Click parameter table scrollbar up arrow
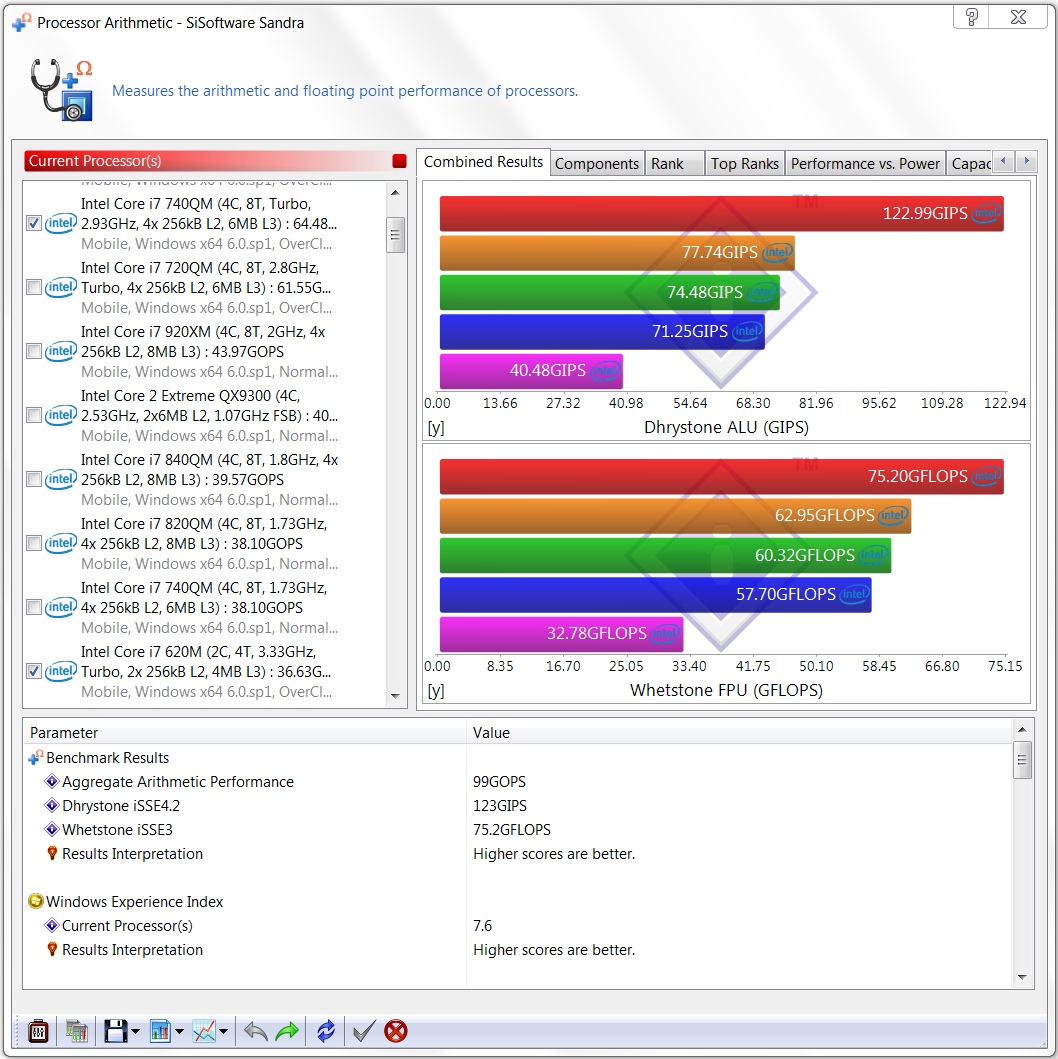Image resolution: width=1058 pixels, height=1059 pixels. coord(1022,729)
